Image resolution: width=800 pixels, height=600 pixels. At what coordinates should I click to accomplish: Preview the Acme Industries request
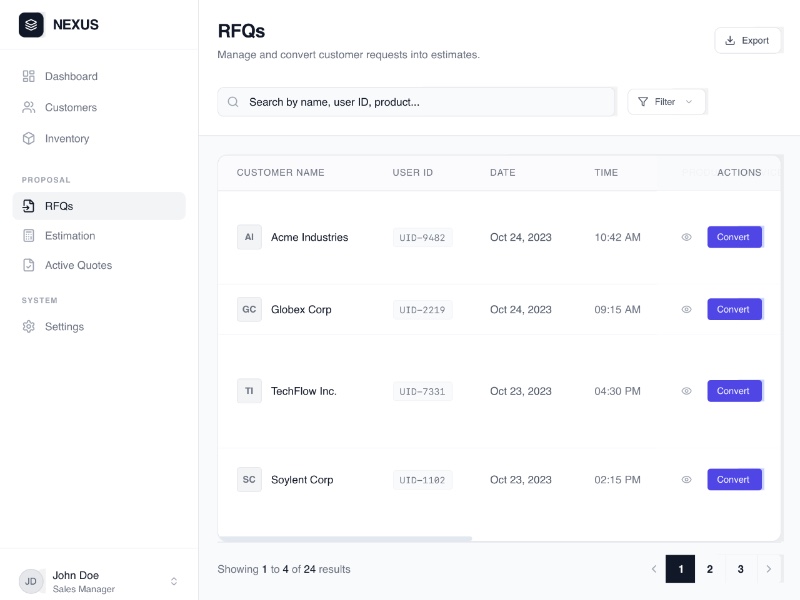pos(686,237)
